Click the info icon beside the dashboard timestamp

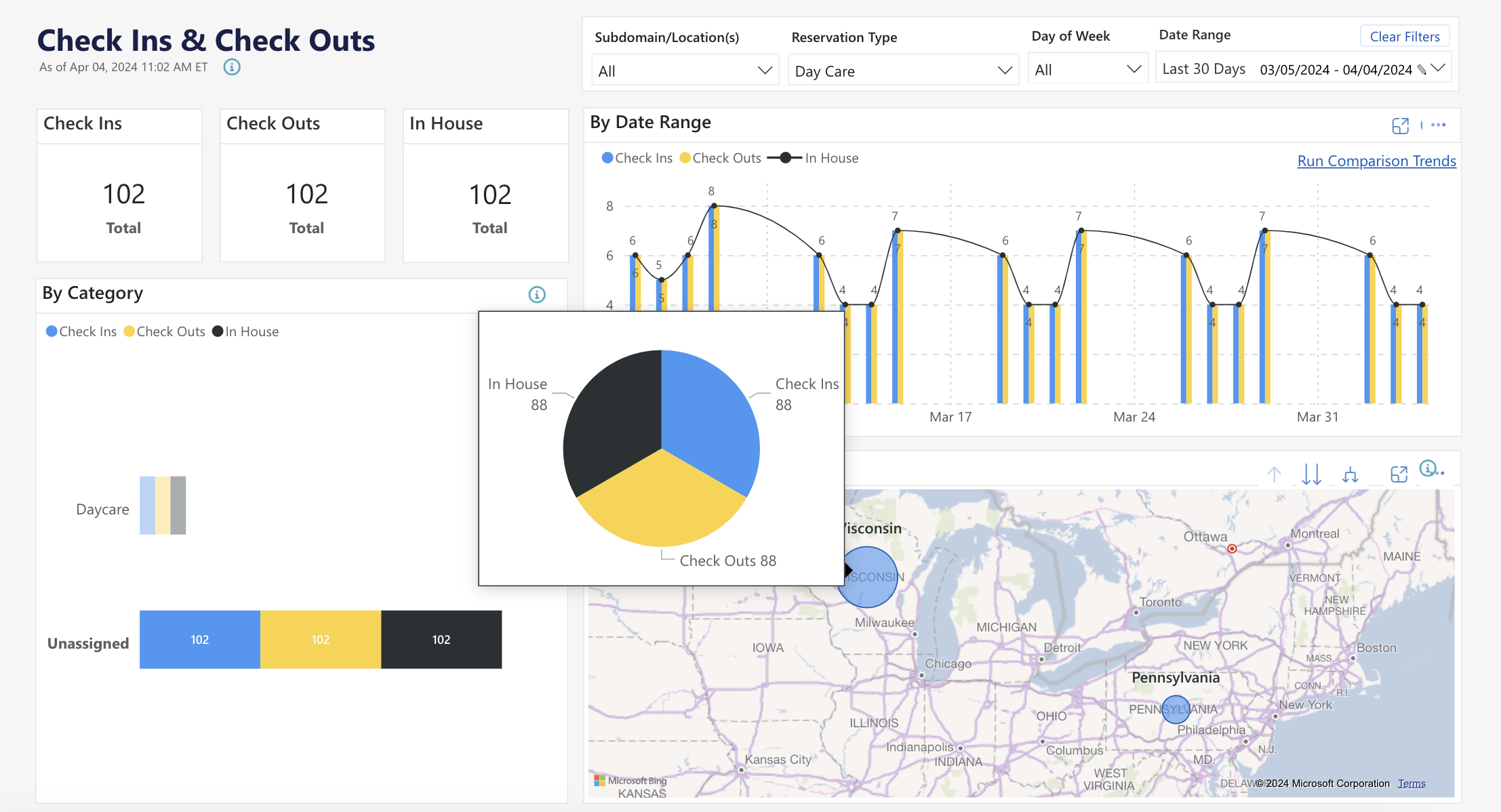pos(232,67)
